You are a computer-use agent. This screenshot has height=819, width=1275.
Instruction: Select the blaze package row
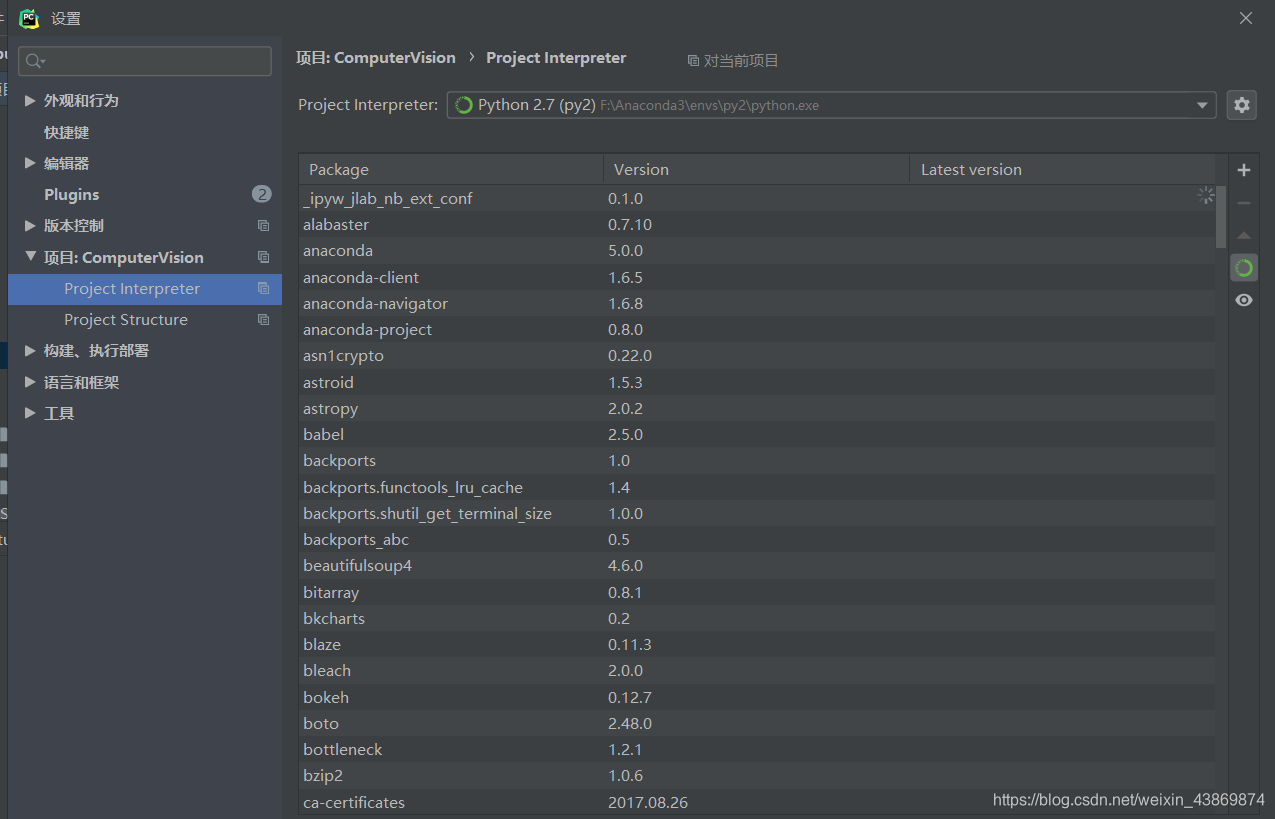tap(757, 644)
